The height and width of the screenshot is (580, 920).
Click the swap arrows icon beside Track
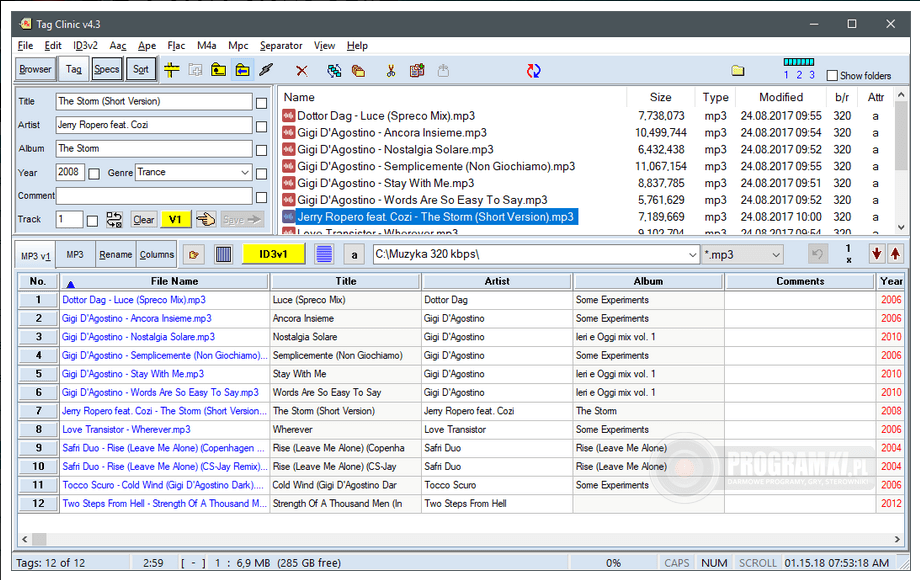point(114,220)
